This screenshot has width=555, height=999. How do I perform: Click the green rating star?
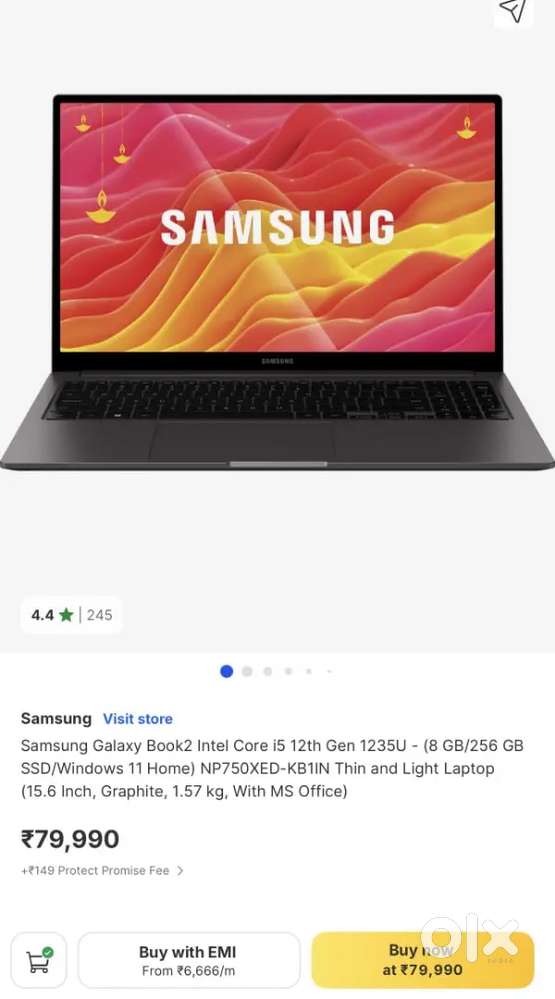(x=66, y=615)
